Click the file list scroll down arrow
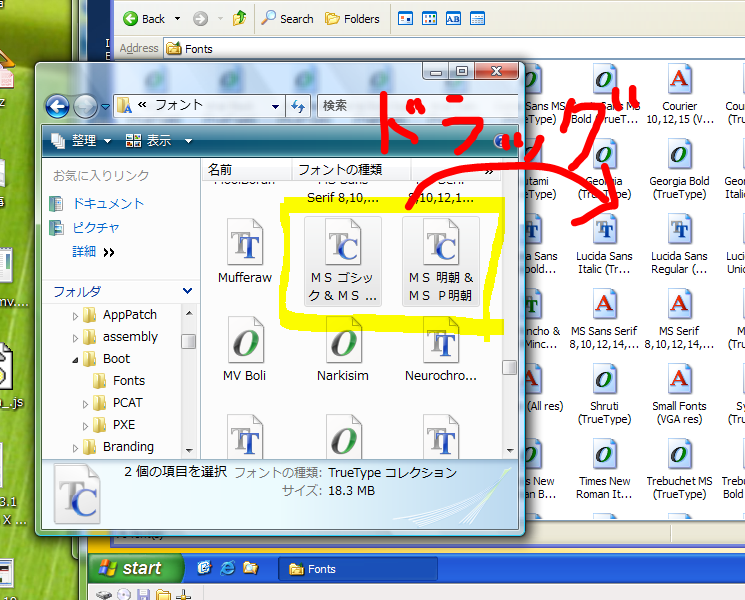 [x=510, y=450]
